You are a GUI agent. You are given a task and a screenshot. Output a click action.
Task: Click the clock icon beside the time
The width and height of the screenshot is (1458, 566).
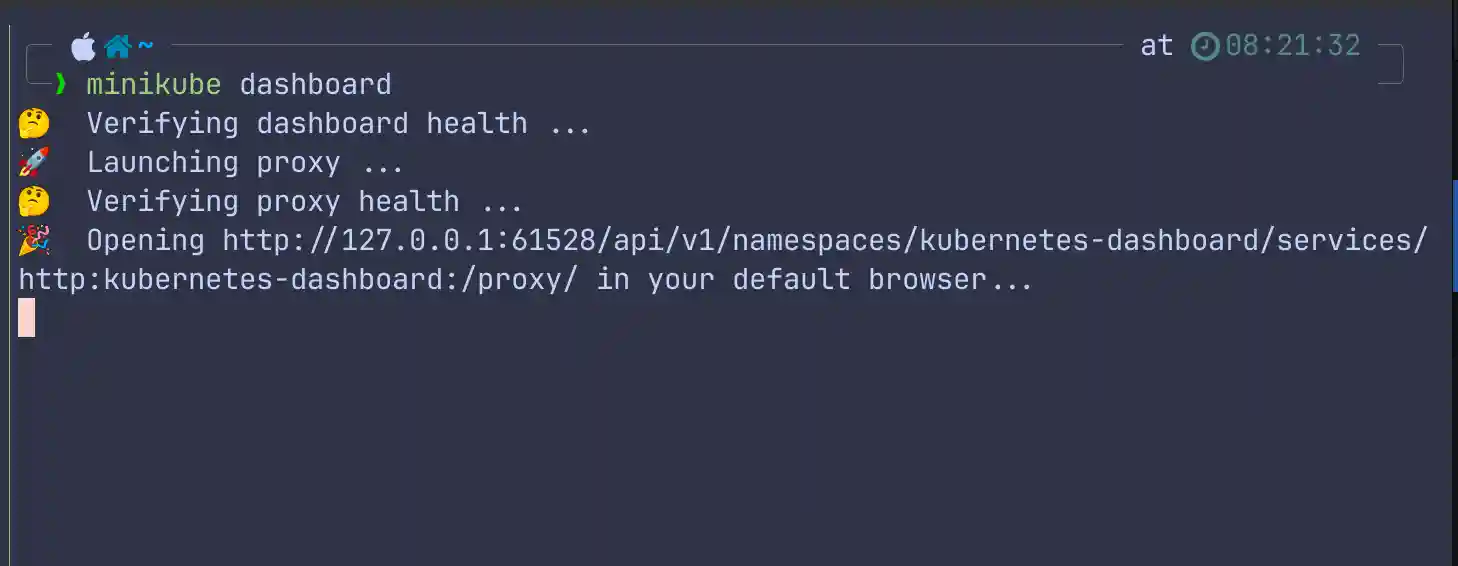click(x=1205, y=46)
